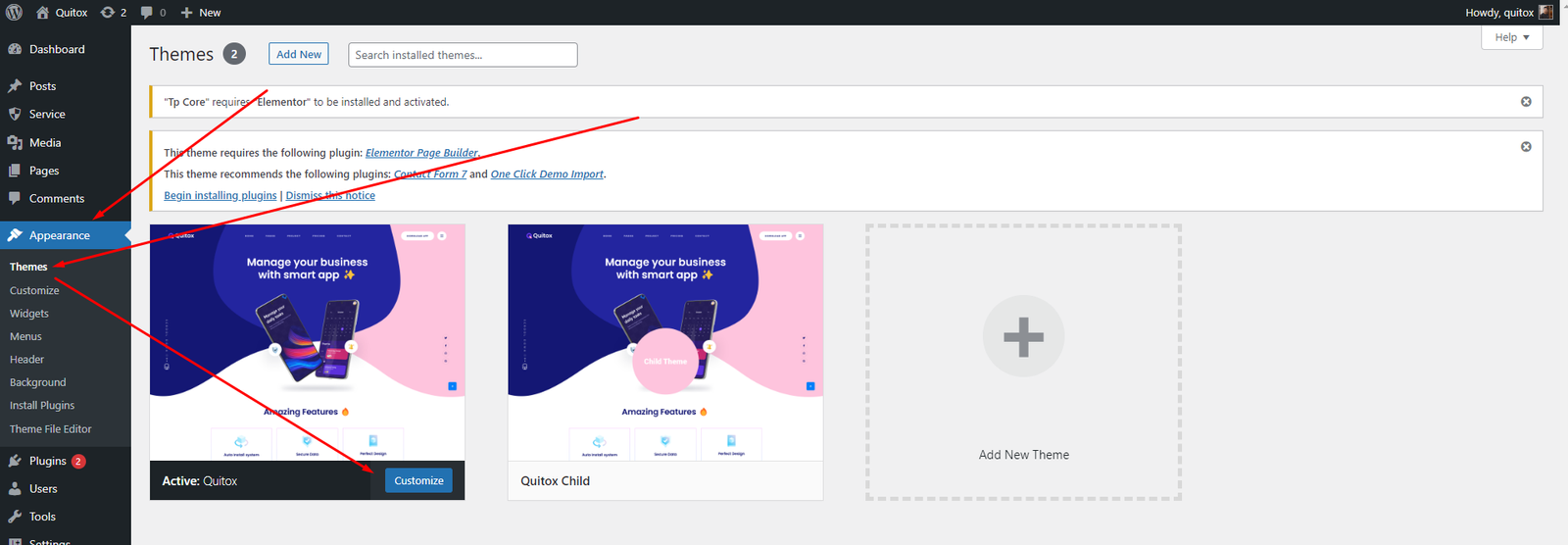Open the Plugins menu
Screen dimensions: 1568x545
(x=48, y=461)
